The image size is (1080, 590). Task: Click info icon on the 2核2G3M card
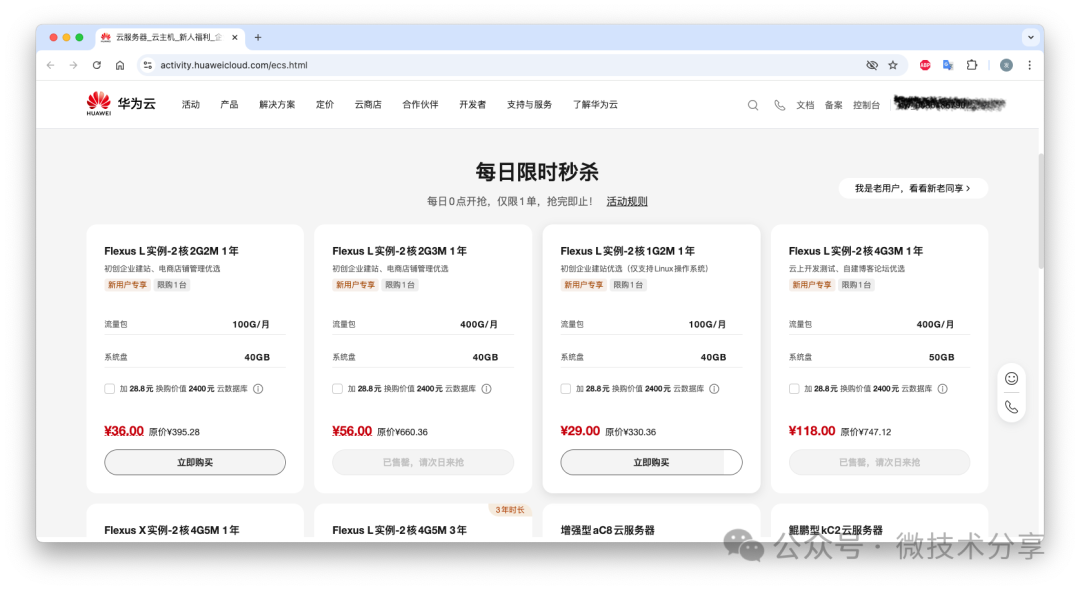pyautogui.click(x=486, y=388)
